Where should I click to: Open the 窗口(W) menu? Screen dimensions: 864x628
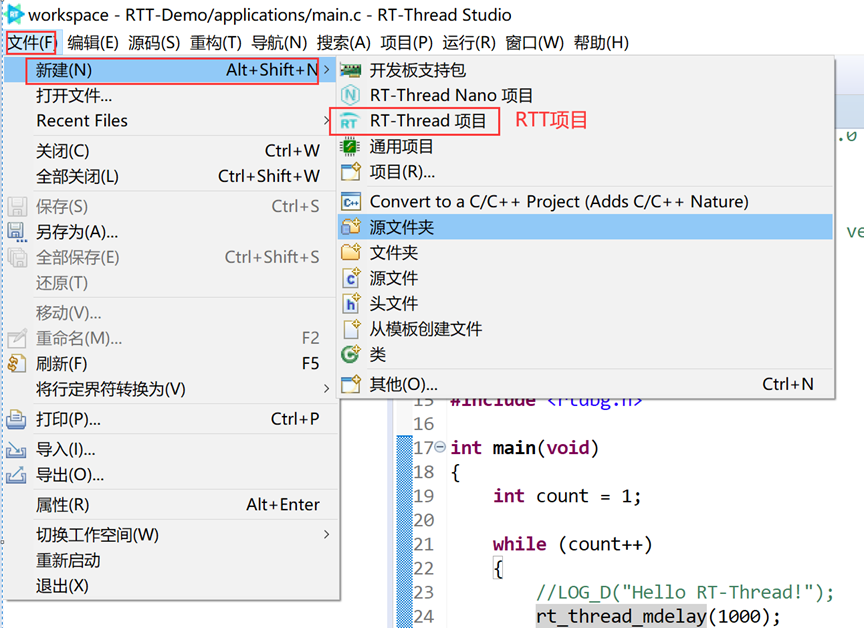(x=534, y=42)
